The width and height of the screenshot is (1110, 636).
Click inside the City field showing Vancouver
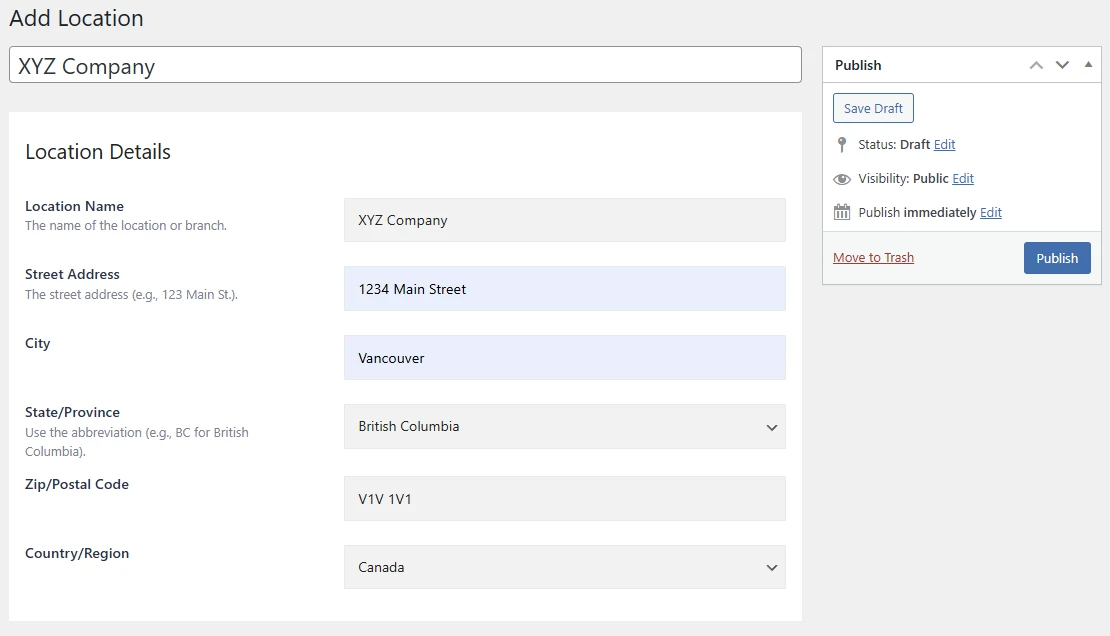pyautogui.click(x=565, y=357)
